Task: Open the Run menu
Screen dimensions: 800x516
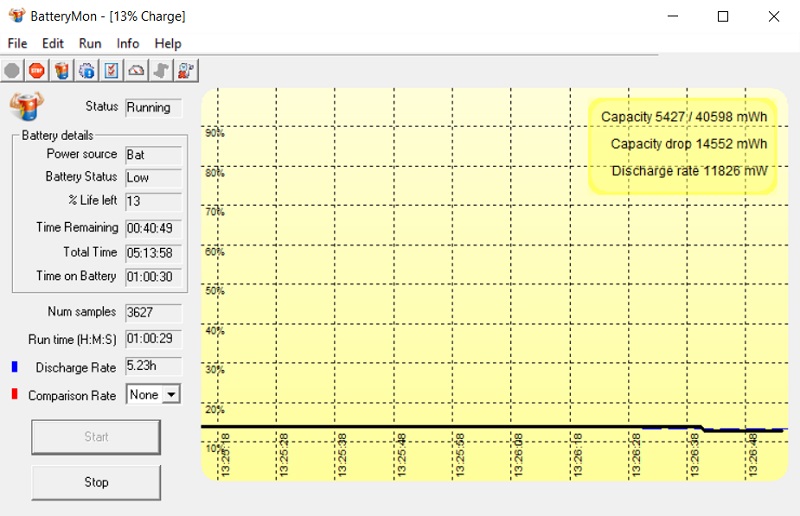Action: (x=90, y=43)
